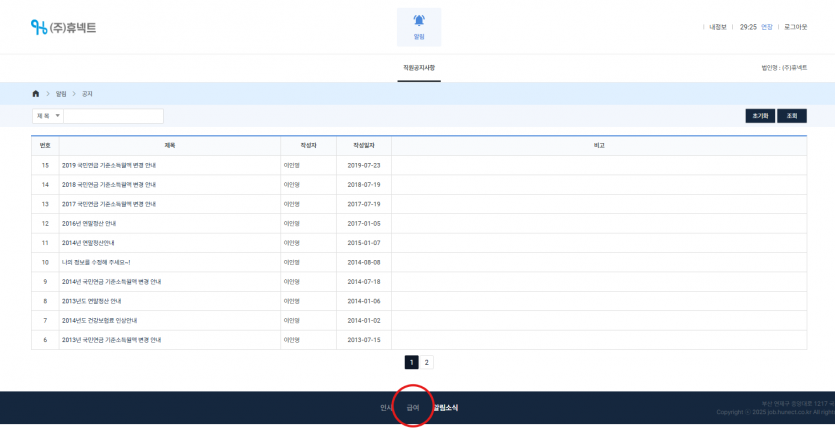
Task: Select 알림소식 in the bottom menu
Action: tap(445, 408)
